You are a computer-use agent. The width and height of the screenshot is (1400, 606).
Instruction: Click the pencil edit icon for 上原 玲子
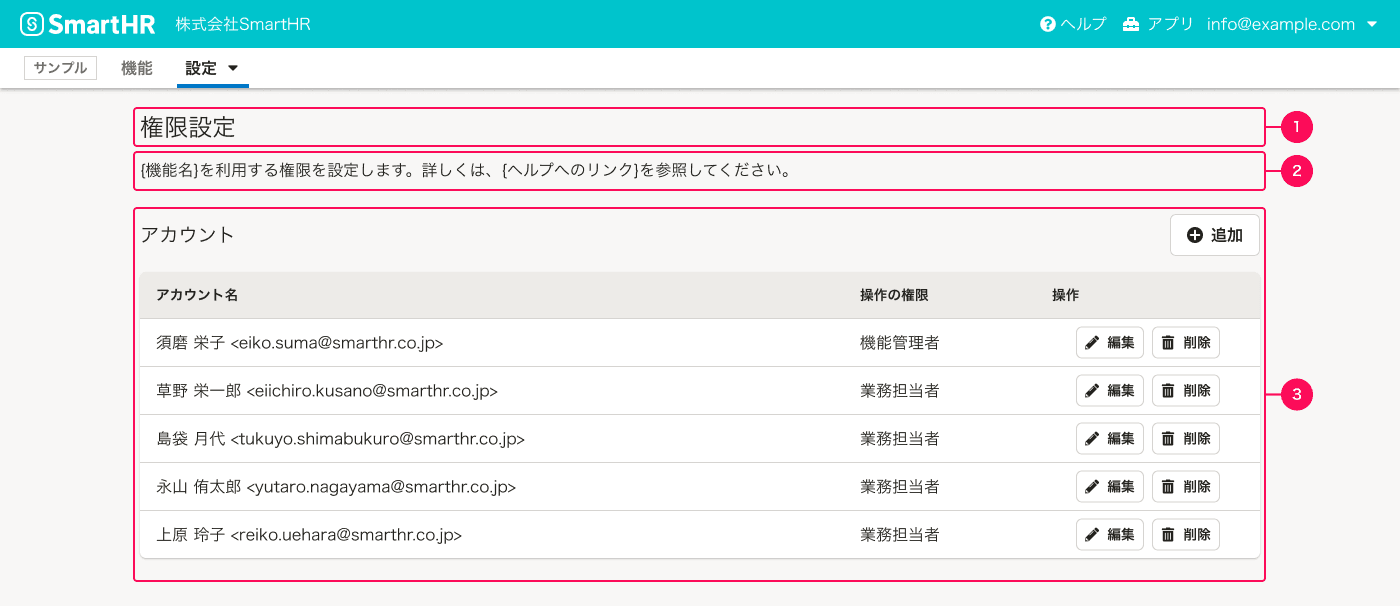(x=1091, y=534)
